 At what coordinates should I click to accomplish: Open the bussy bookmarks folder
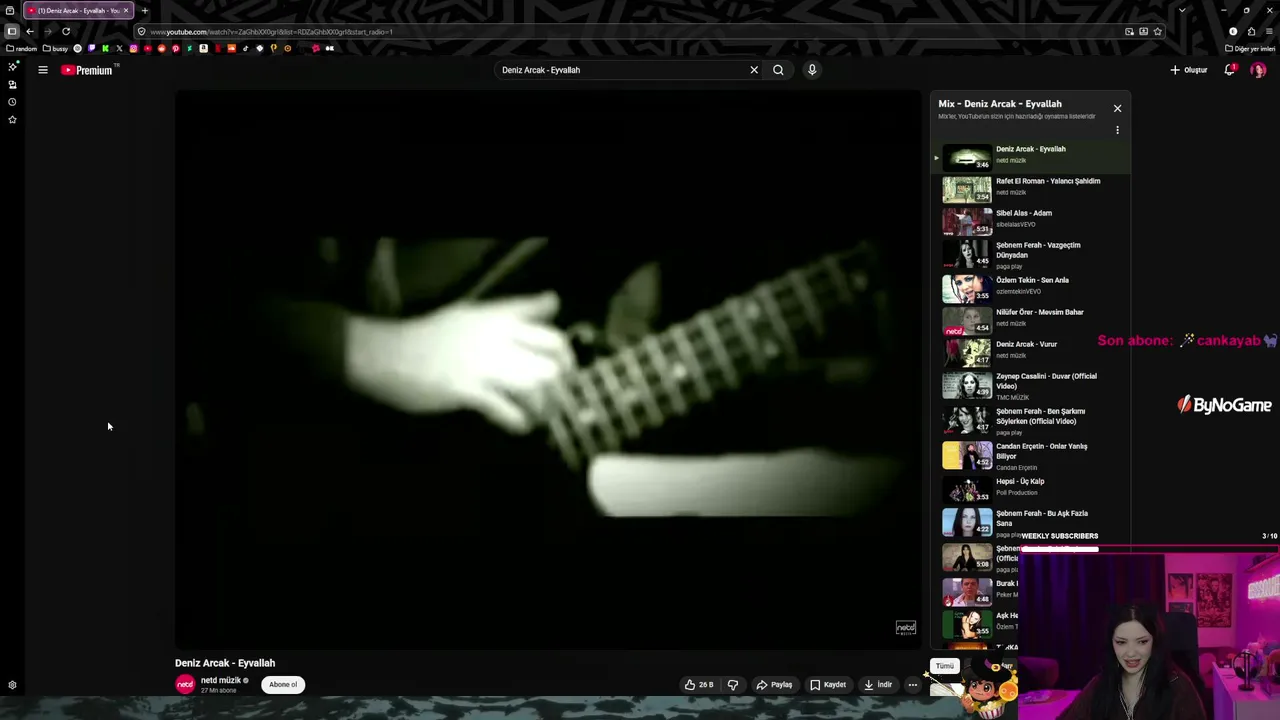pyautogui.click(x=55, y=48)
